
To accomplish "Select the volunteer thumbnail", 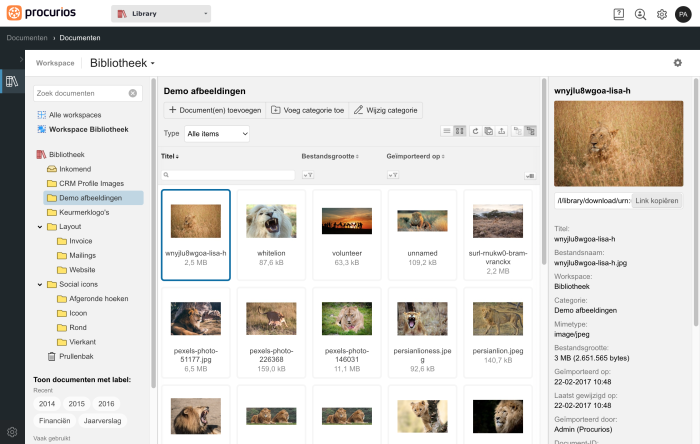I will 347,235.
